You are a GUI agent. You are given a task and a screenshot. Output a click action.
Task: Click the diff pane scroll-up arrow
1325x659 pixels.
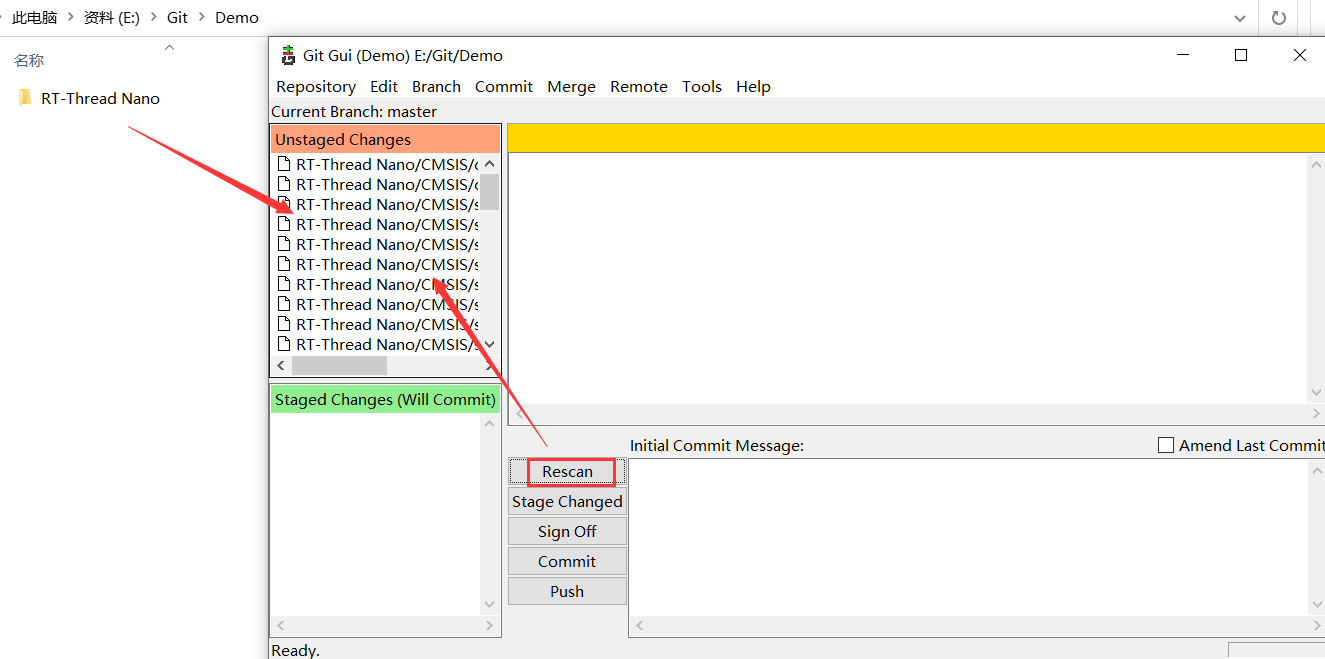1316,164
